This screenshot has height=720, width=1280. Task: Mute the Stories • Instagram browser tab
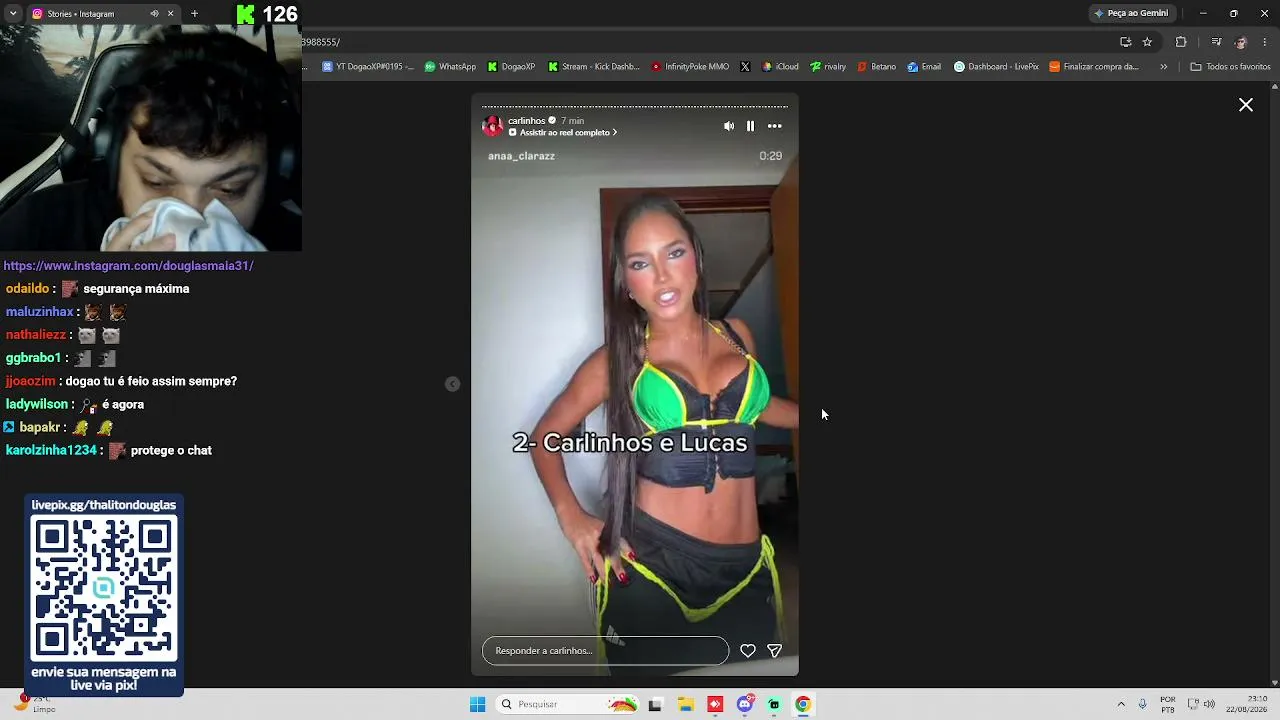(154, 14)
